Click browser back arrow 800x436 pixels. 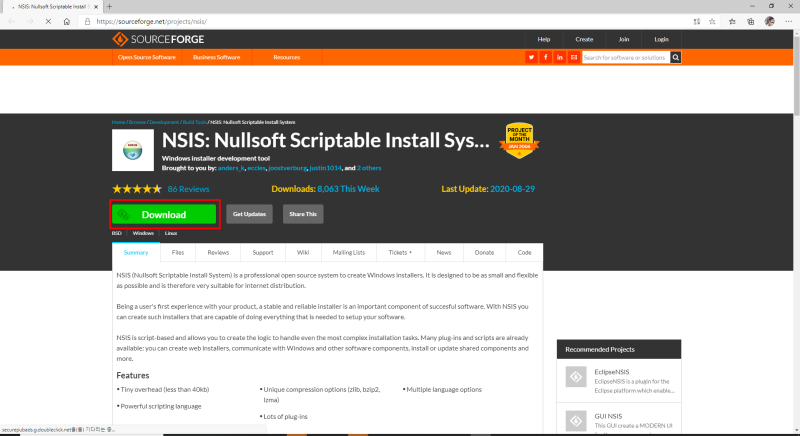(x=12, y=21)
